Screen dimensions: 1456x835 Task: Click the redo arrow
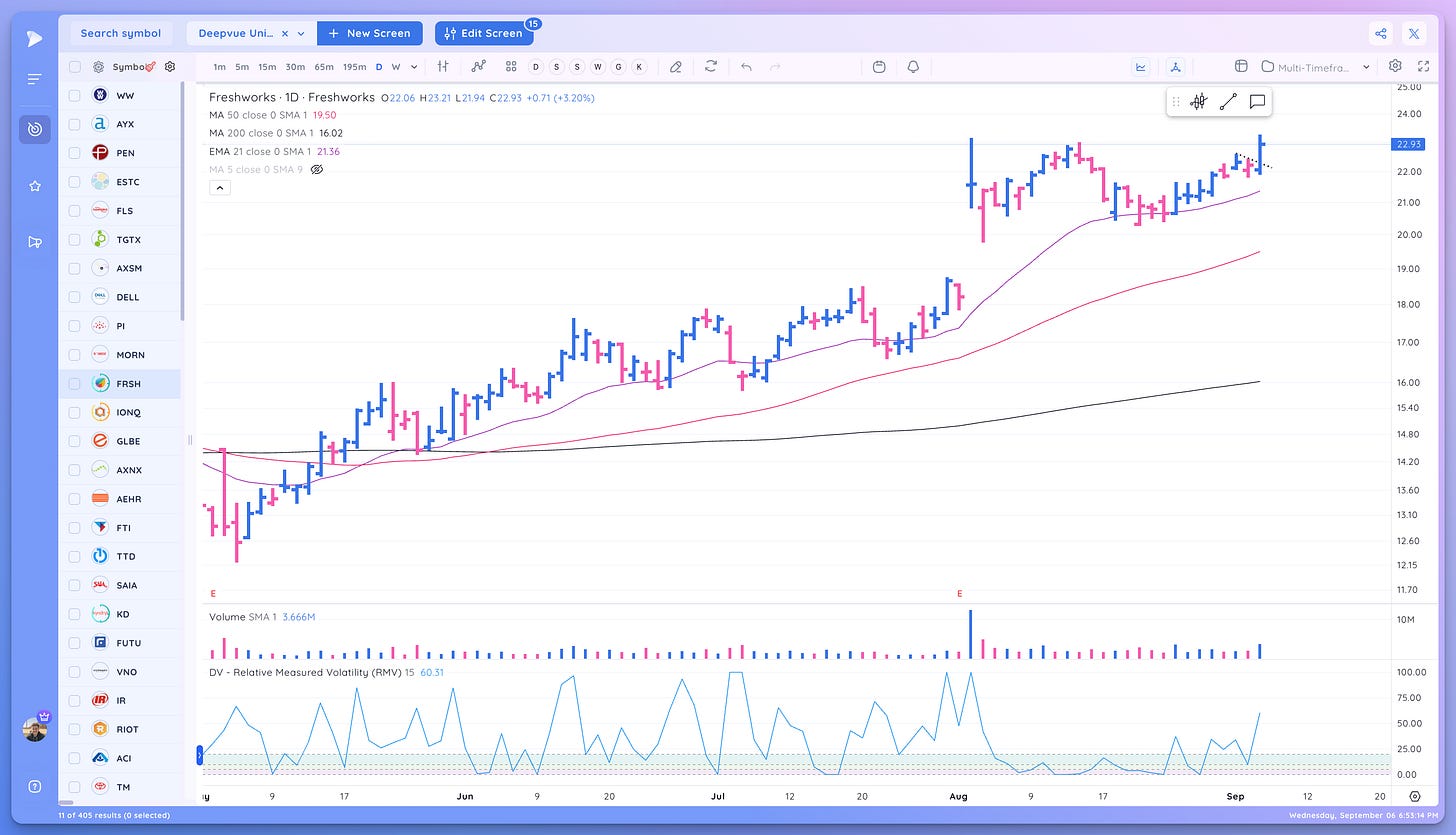coord(775,66)
